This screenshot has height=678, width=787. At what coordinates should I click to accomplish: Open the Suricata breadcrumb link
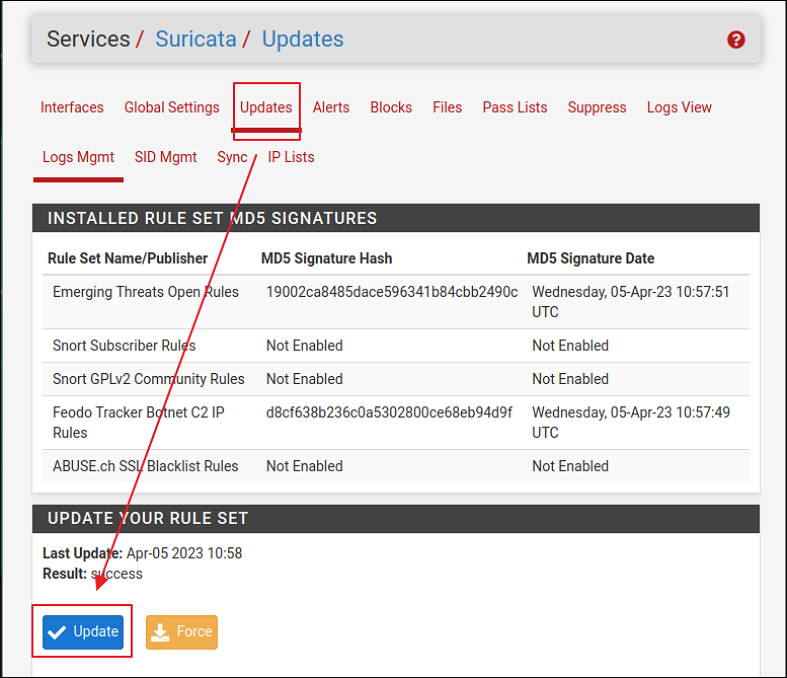196,39
